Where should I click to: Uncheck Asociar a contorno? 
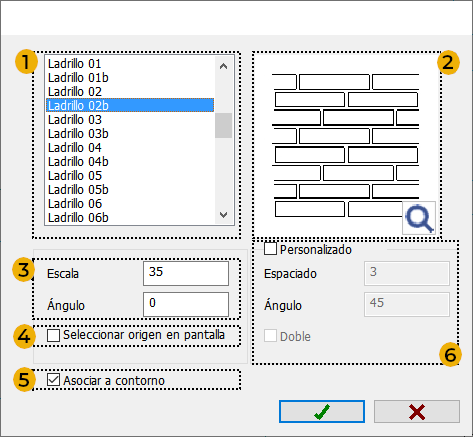53,380
